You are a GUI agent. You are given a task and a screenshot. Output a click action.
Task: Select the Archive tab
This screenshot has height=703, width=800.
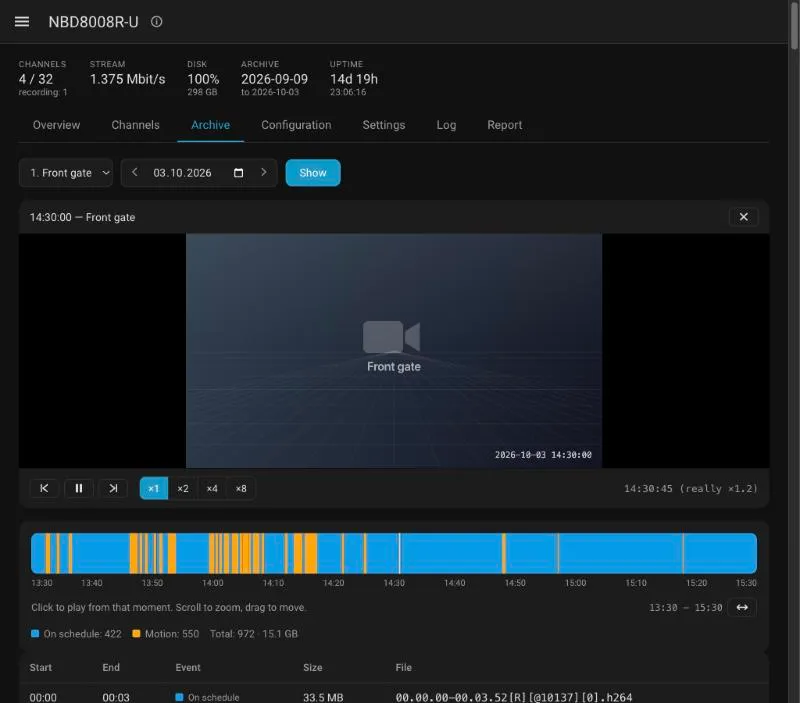click(x=210, y=125)
